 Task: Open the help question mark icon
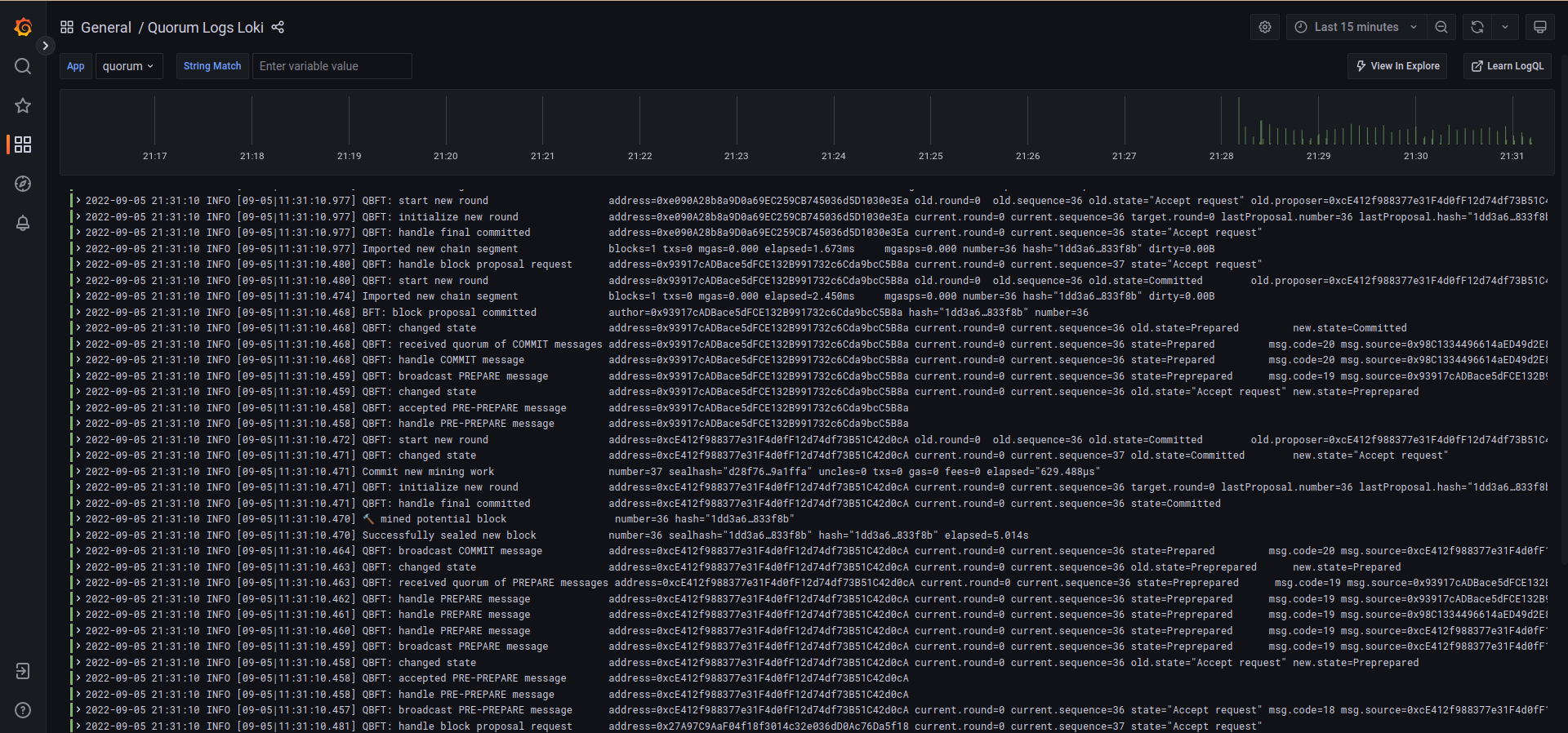click(23, 710)
